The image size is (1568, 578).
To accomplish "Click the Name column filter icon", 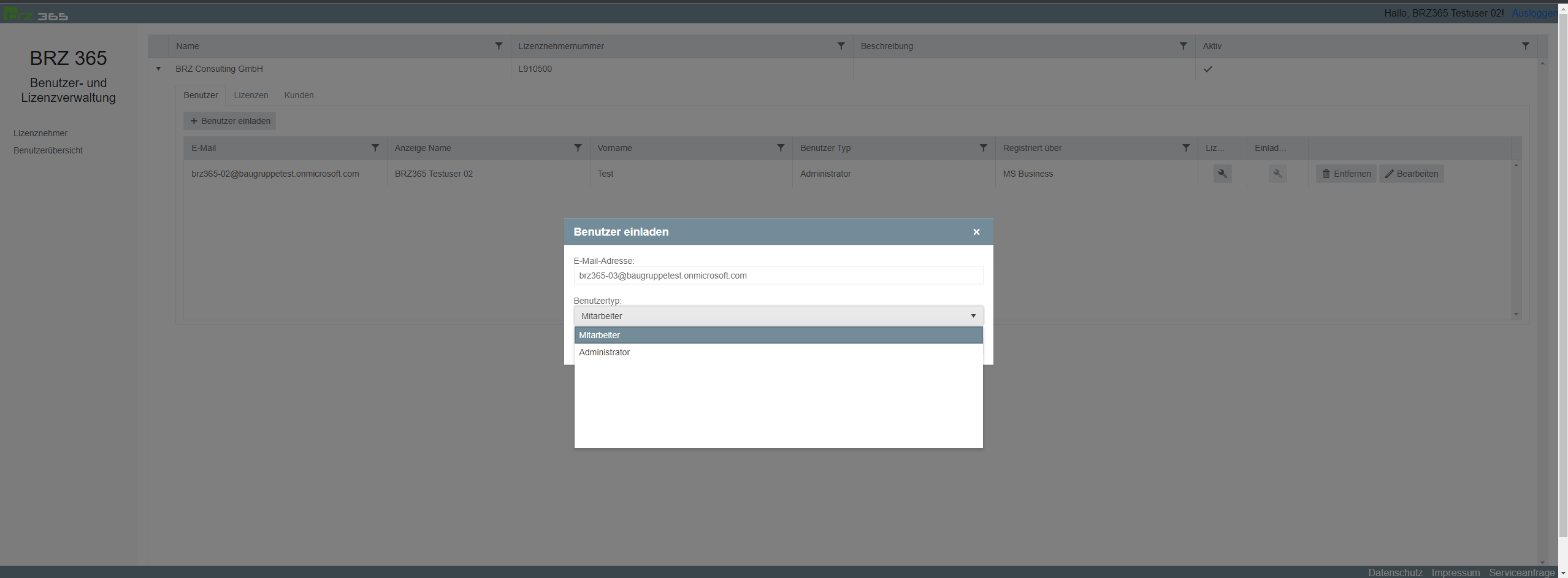I will (x=499, y=46).
